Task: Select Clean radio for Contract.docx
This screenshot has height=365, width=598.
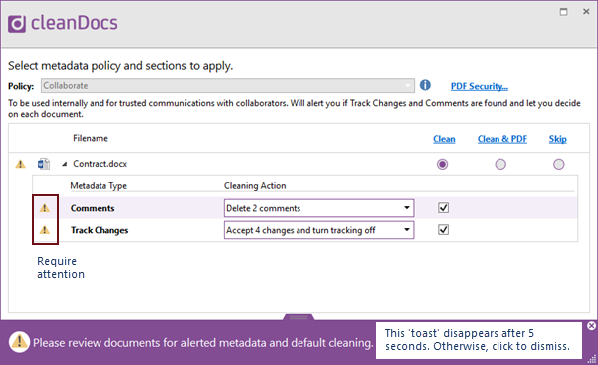Action: coord(442,164)
